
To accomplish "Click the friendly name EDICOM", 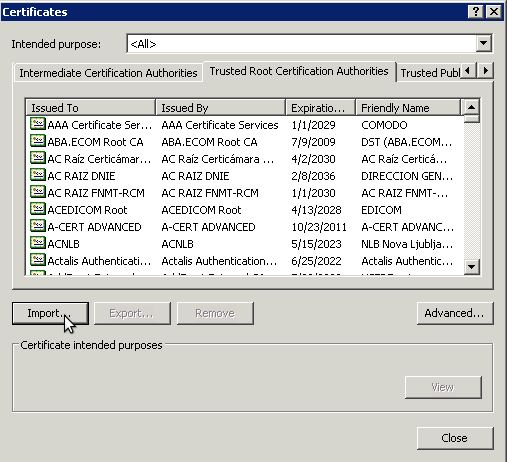I will pyautogui.click(x=381, y=210).
